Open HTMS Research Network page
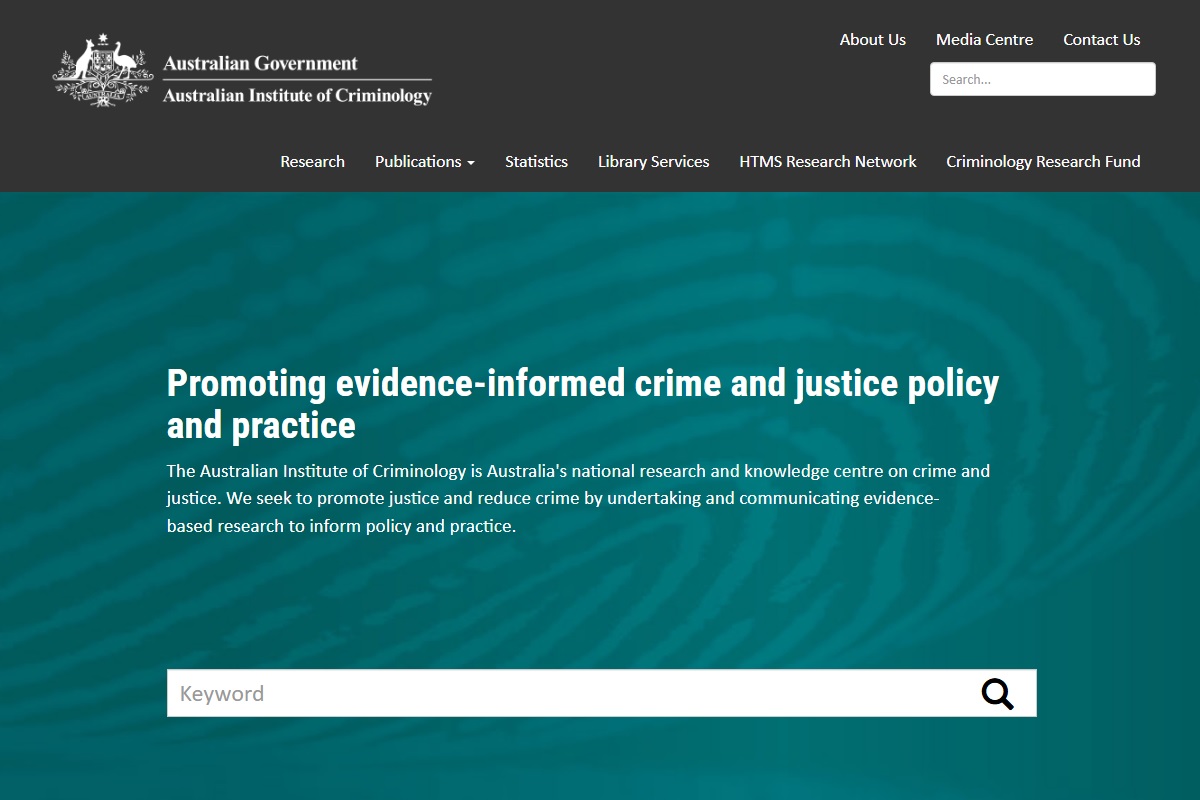The width and height of the screenshot is (1200, 800). click(828, 161)
